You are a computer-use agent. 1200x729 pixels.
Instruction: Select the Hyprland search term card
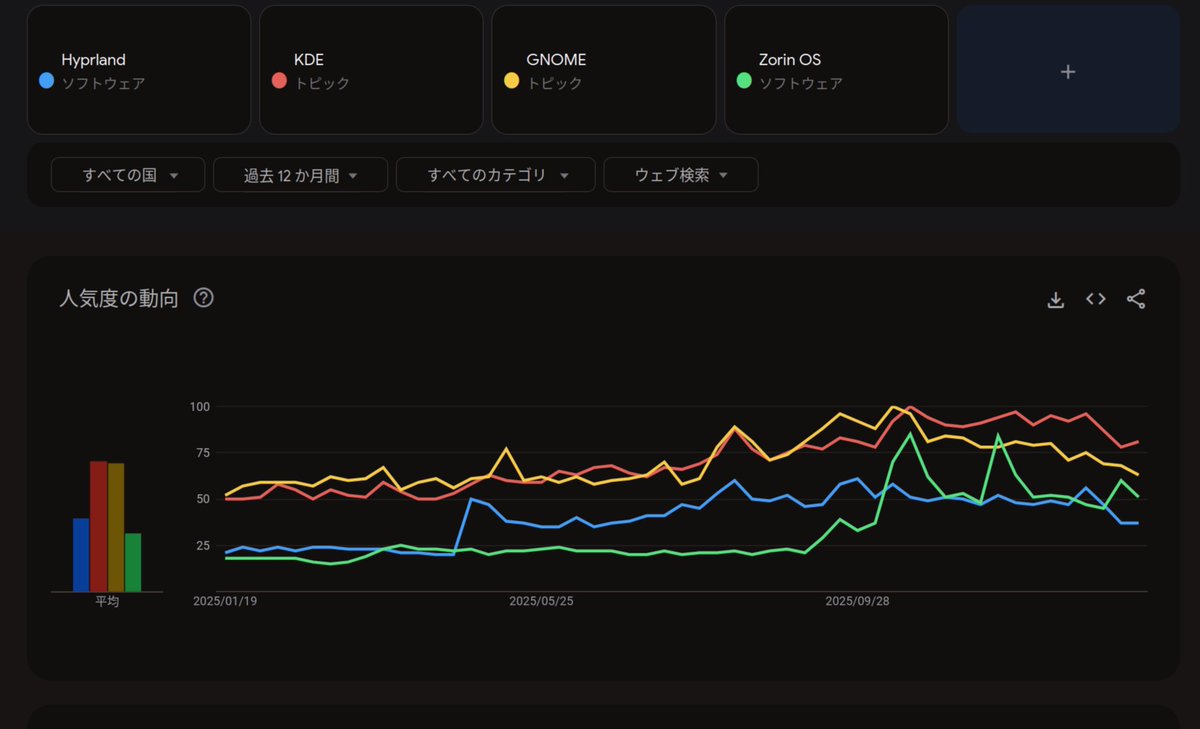point(138,70)
